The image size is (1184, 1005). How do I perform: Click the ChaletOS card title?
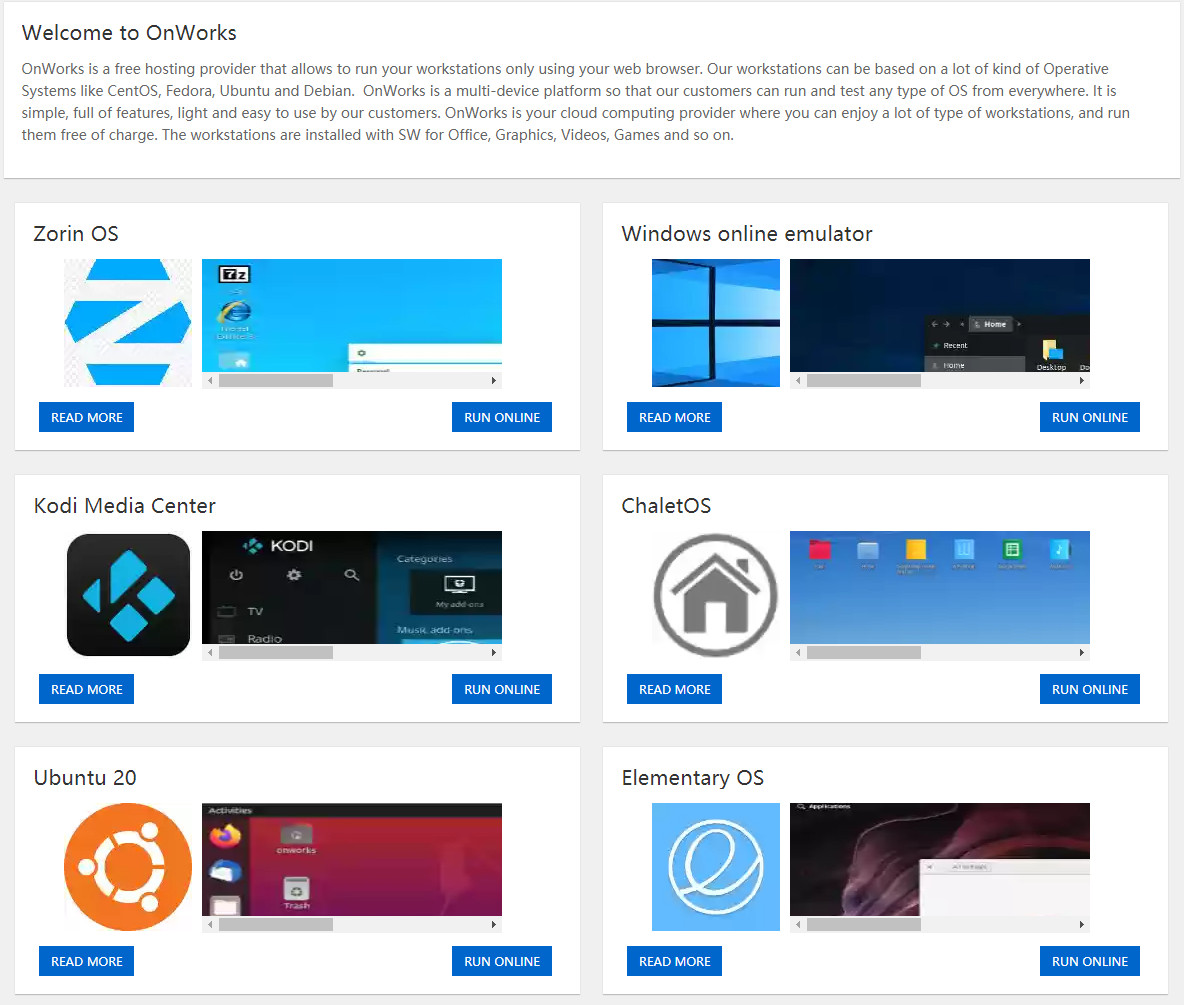[x=666, y=505]
